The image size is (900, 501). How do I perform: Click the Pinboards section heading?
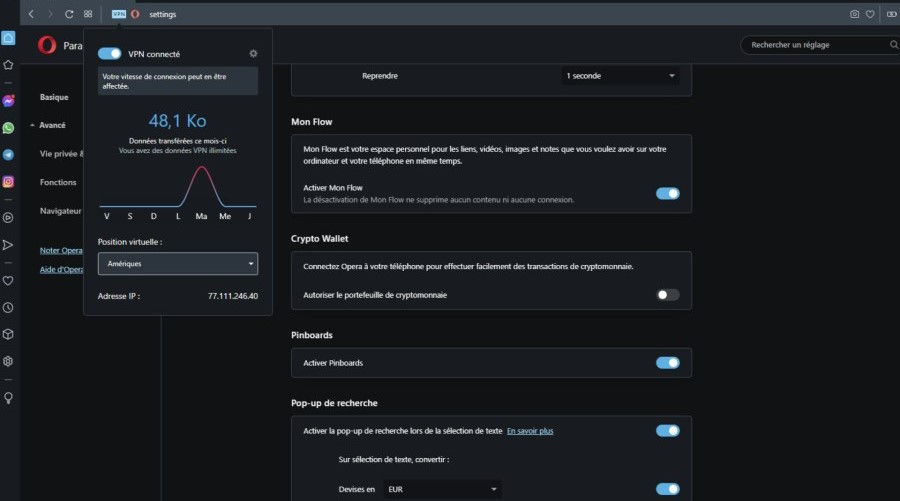[312, 335]
